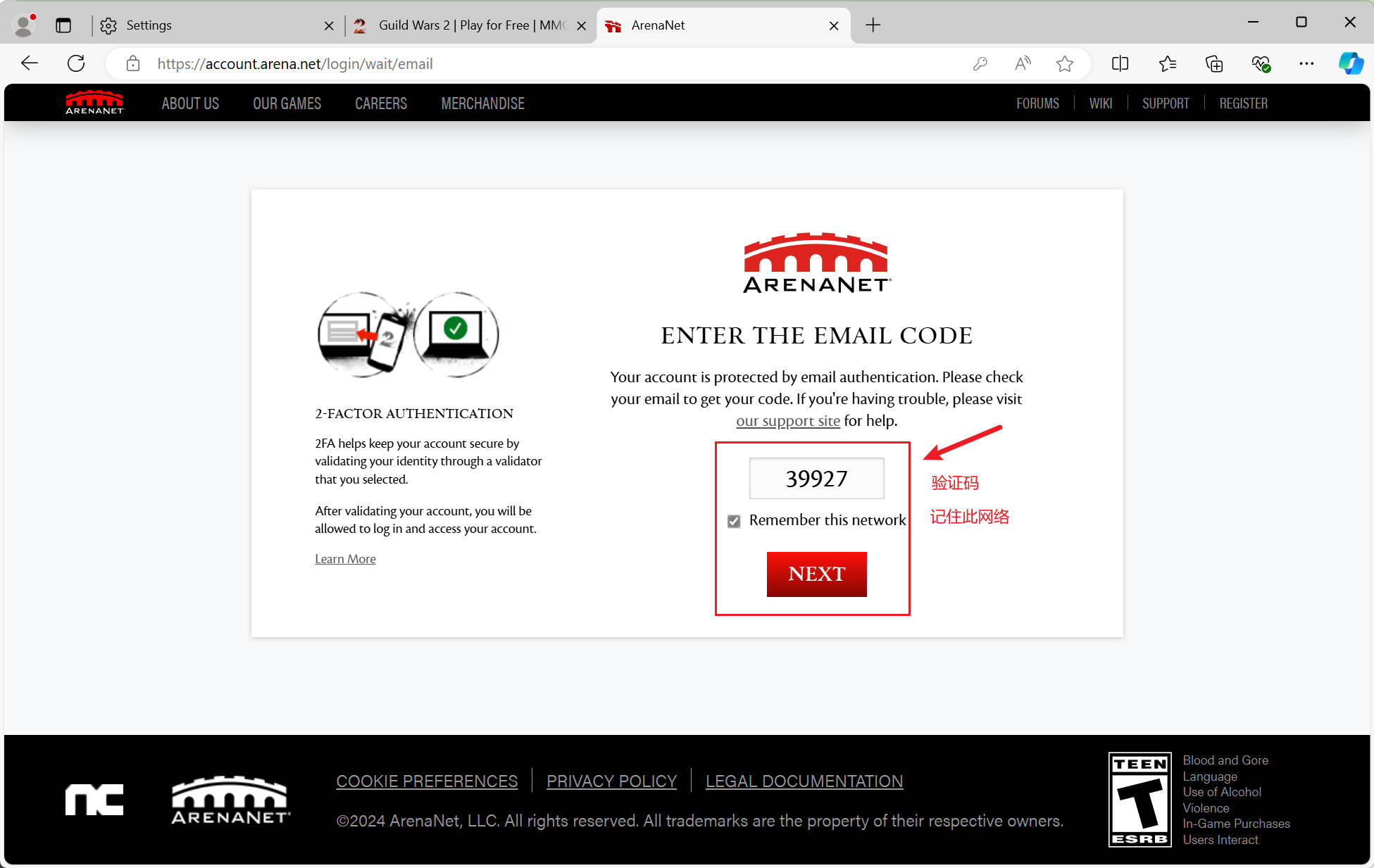This screenshot has width=1374, height=868.
Task: Click the ArenaNet footer logo
Action: click(230, 800)
